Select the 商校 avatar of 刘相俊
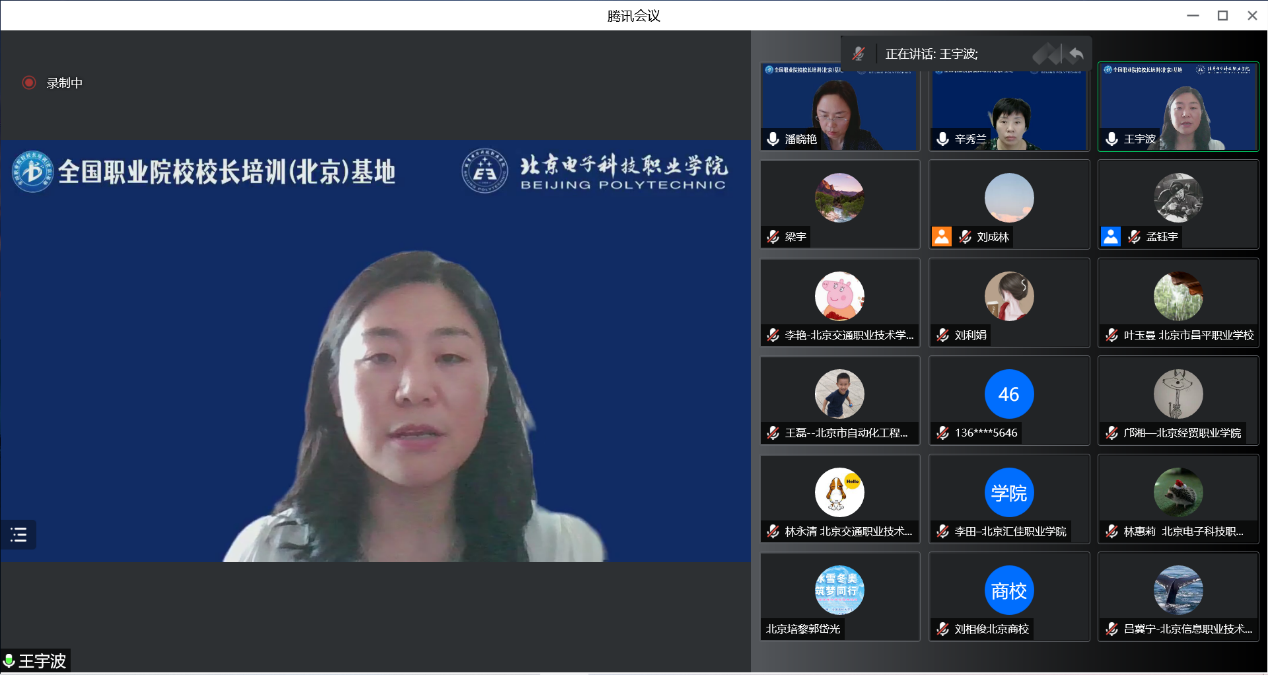Screen dimensions: 1268x675 (1009, 590)
